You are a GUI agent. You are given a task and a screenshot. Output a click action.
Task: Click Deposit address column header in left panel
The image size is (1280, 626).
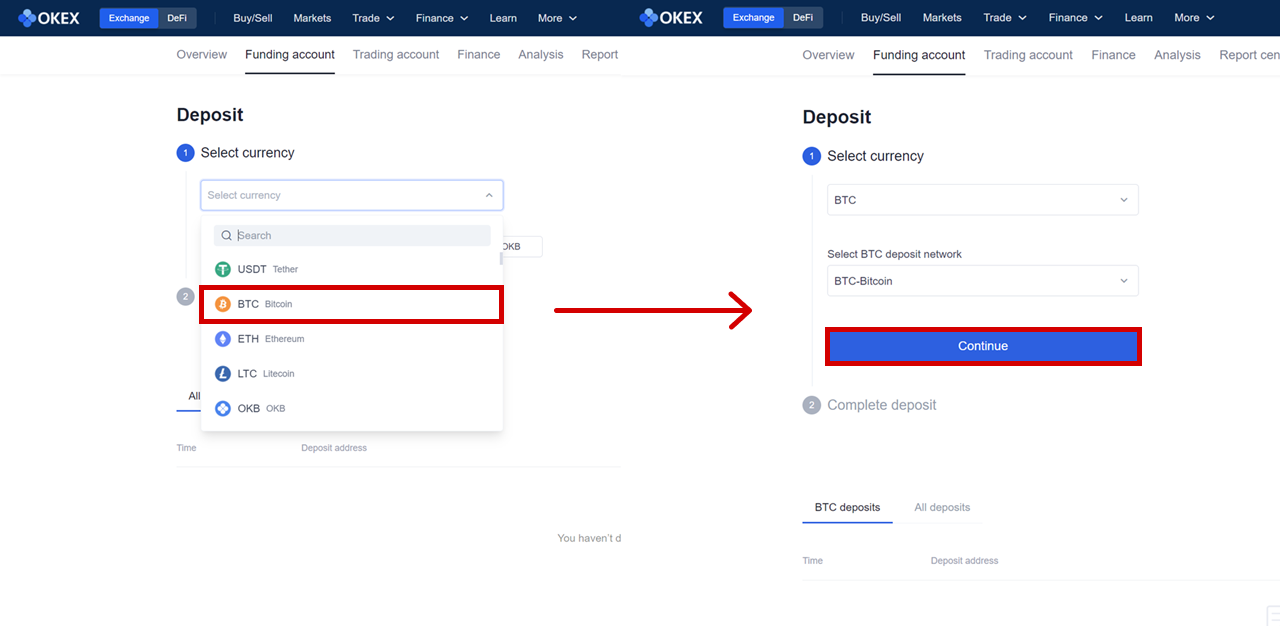click(x=334, y=448)
